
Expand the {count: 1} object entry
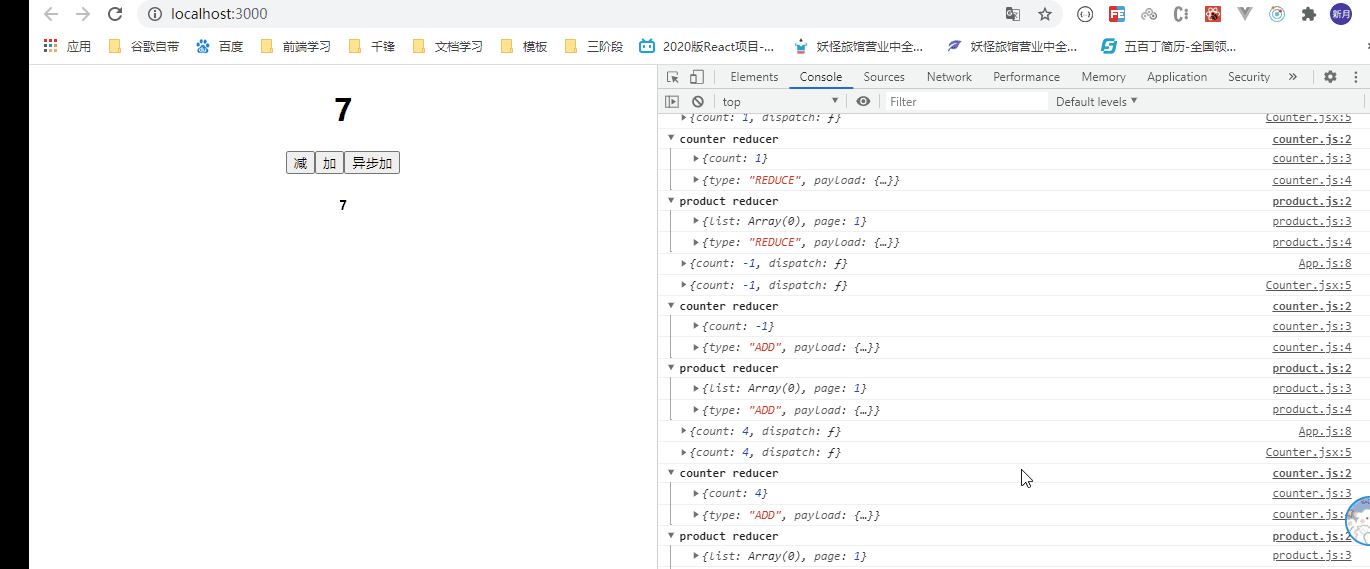(x=697, y=159)
